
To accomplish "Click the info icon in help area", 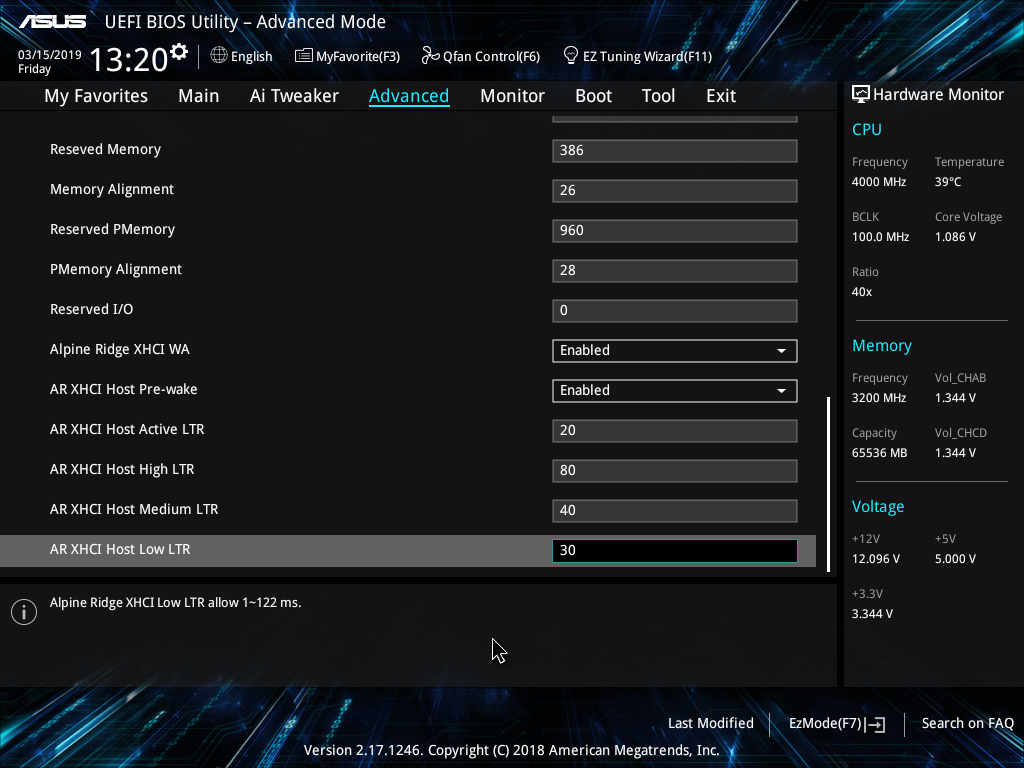I will tap(24, 612).
